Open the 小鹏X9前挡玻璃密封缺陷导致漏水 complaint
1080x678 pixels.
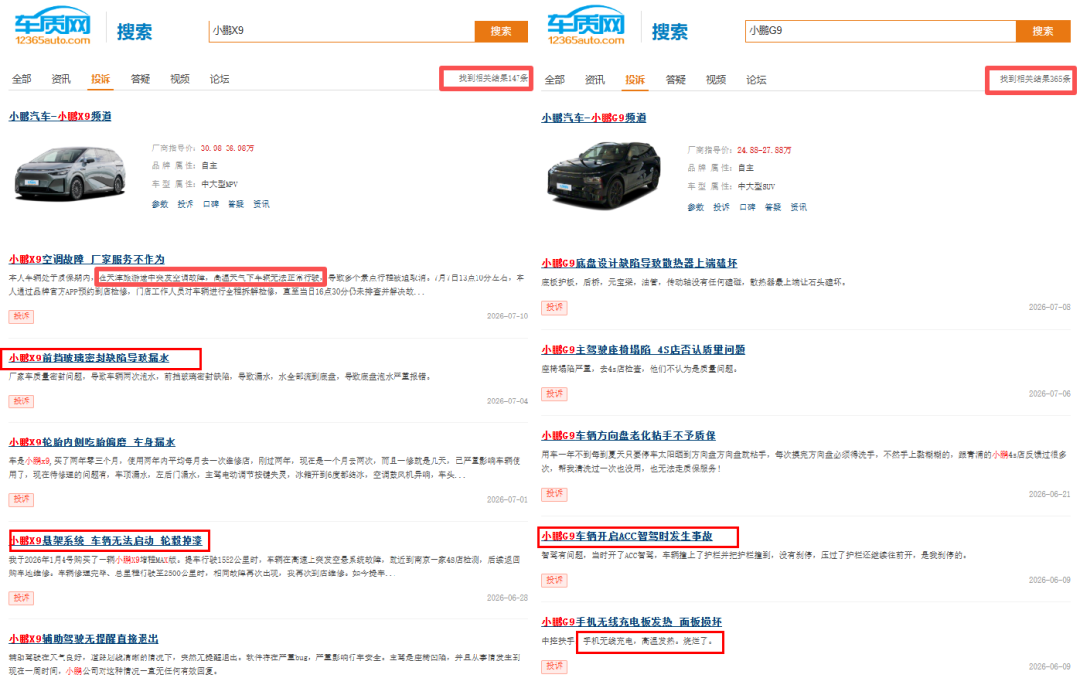tap(89, 358)
